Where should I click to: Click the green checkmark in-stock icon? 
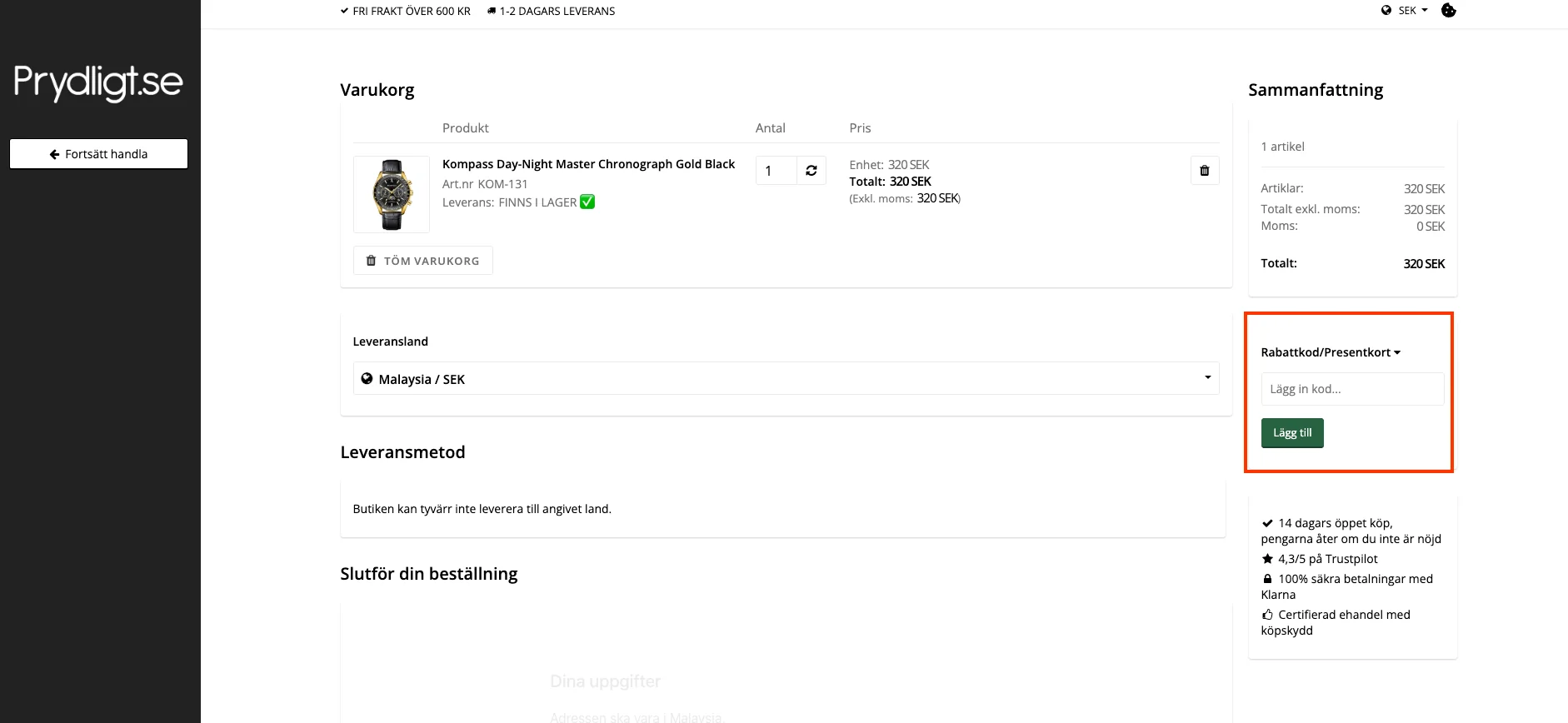pos(587,202)
